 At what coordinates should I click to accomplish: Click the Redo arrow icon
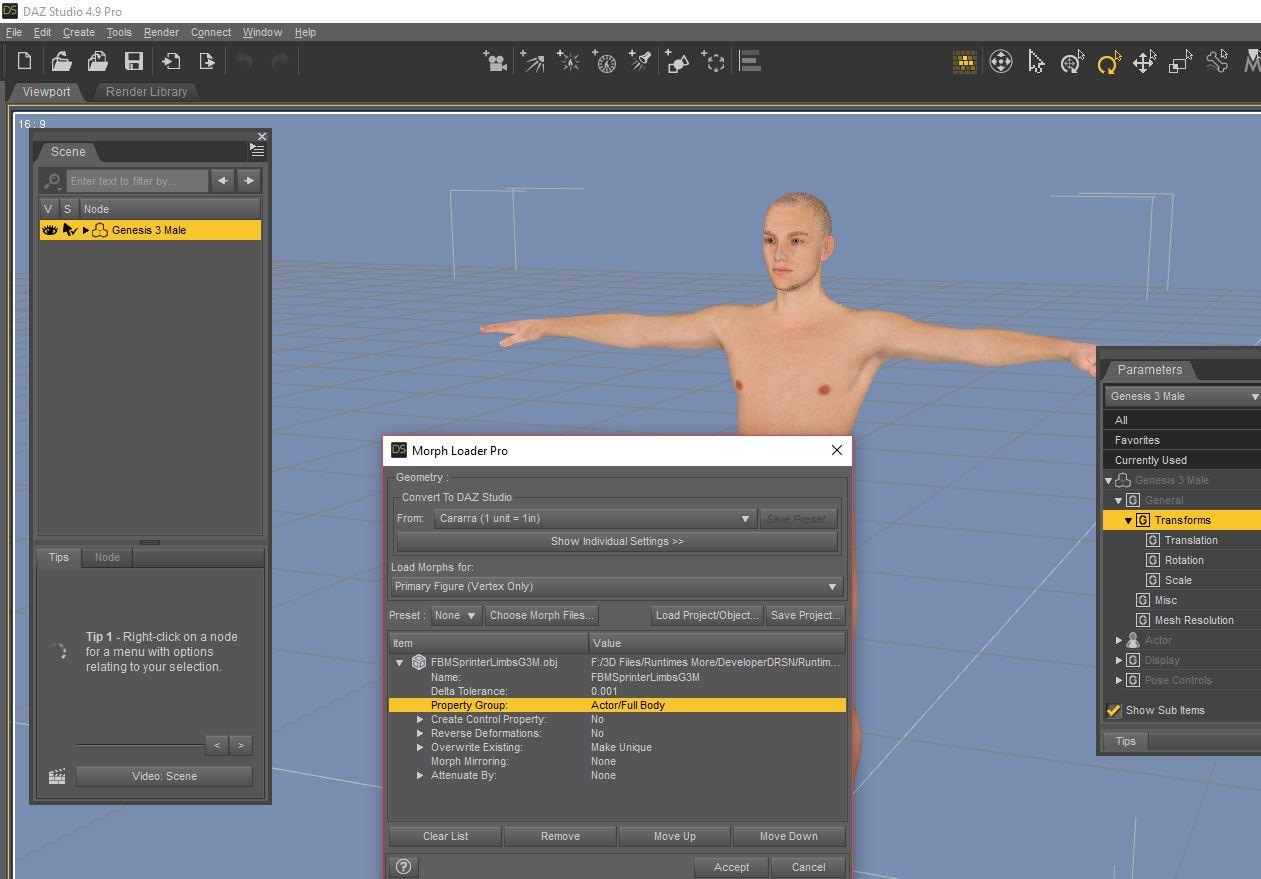click(280, 61)
